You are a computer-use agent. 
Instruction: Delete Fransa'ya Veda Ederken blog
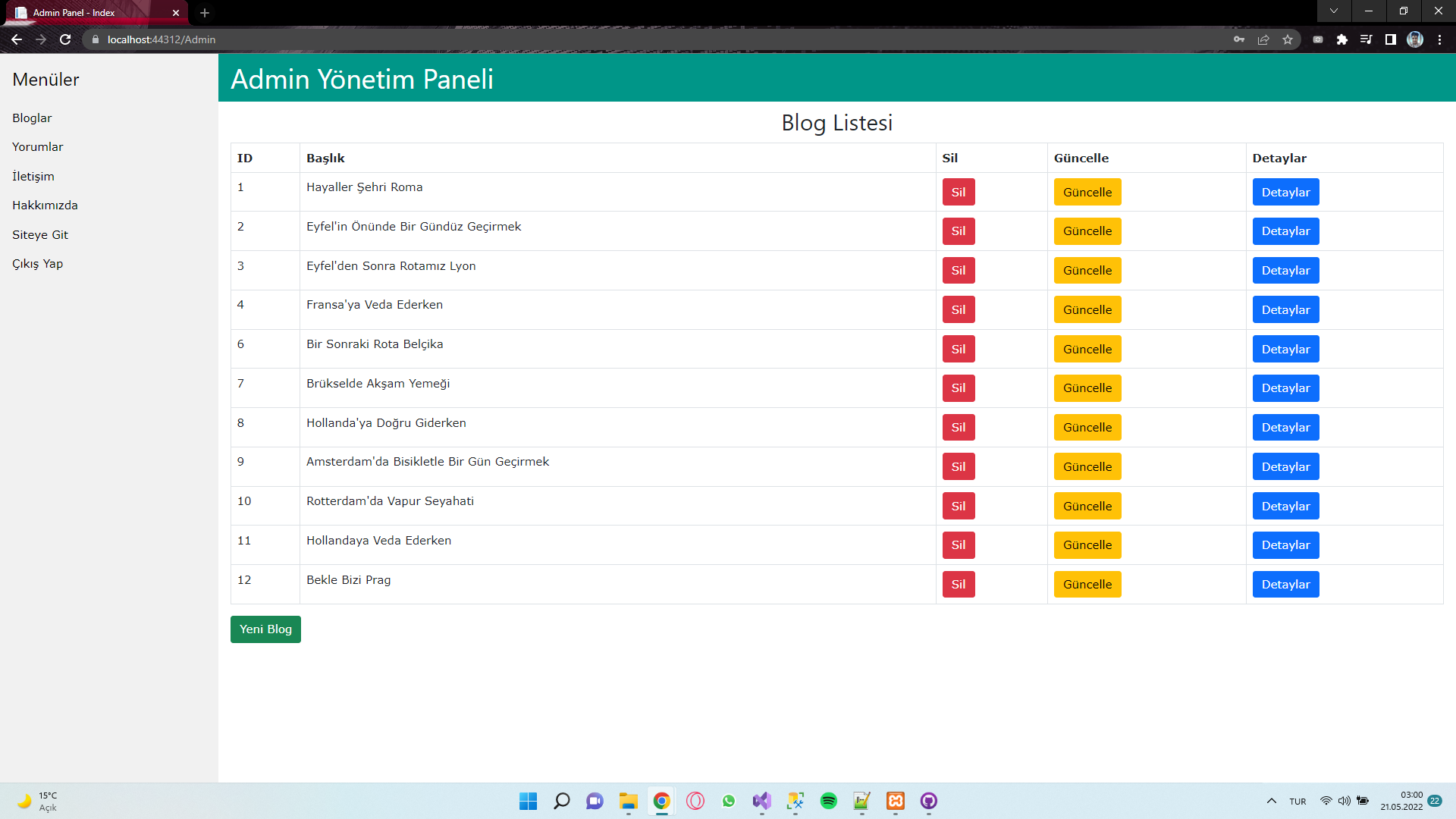pos(959,309)
